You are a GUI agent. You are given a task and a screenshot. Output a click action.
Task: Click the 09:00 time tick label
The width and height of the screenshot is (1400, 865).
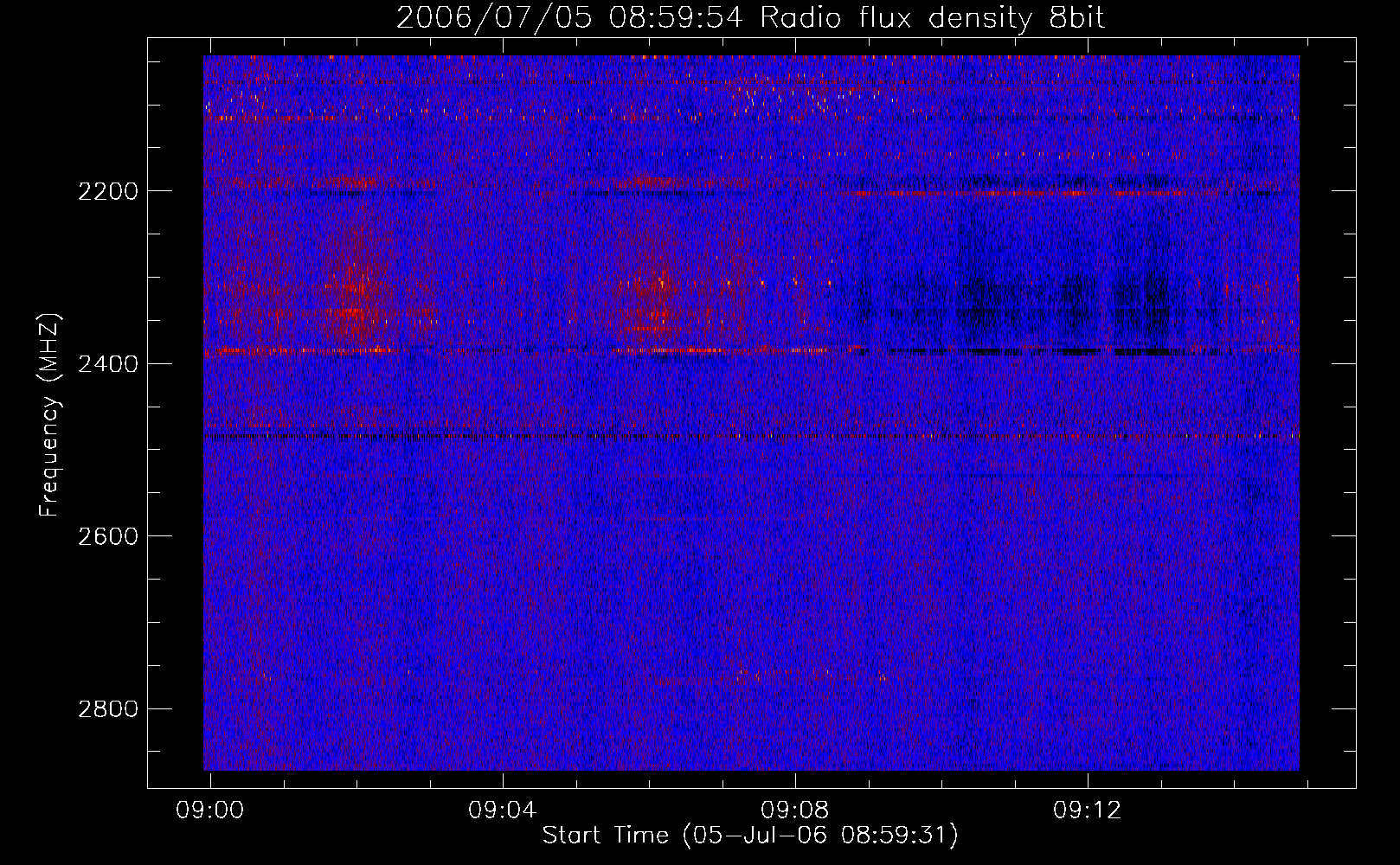click(210, 811)
